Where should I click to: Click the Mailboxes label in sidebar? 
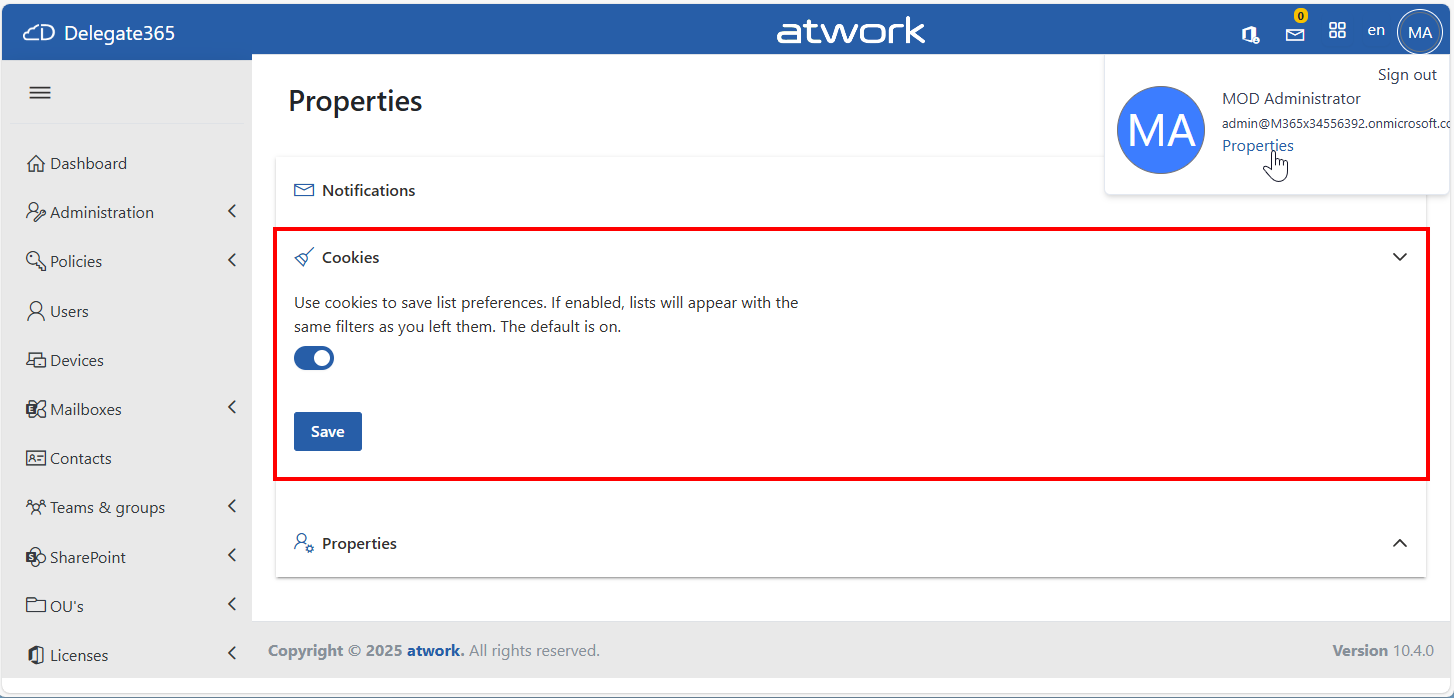(x=86, y=409)
